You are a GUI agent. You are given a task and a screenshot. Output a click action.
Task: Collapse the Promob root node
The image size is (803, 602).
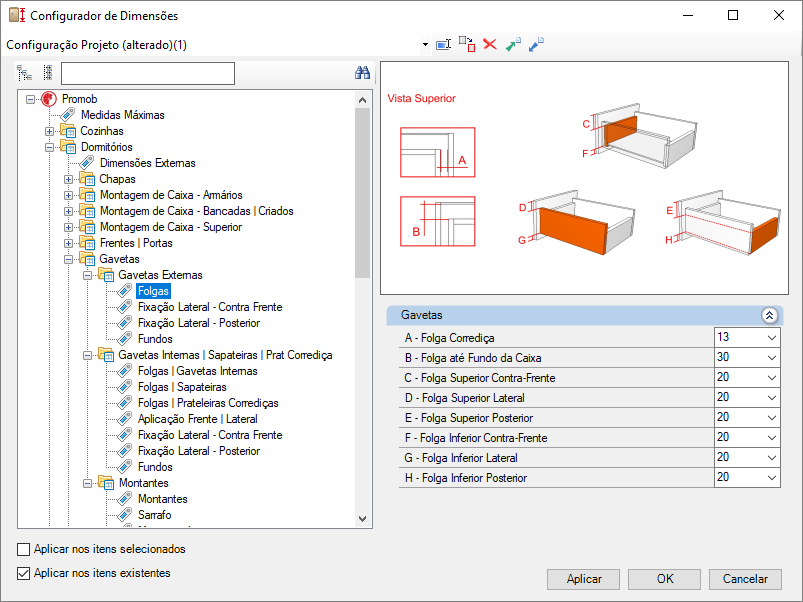coord(31,99)
